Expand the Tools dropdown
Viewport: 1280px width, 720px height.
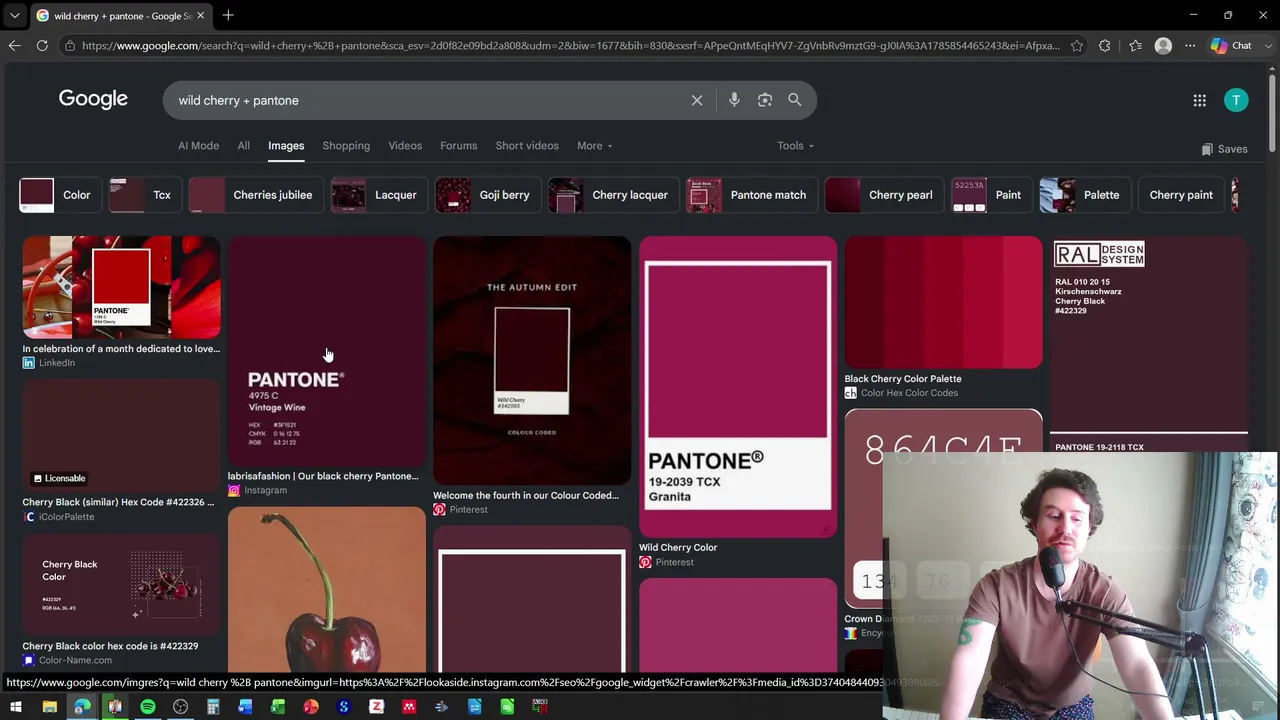click(796, 146)
